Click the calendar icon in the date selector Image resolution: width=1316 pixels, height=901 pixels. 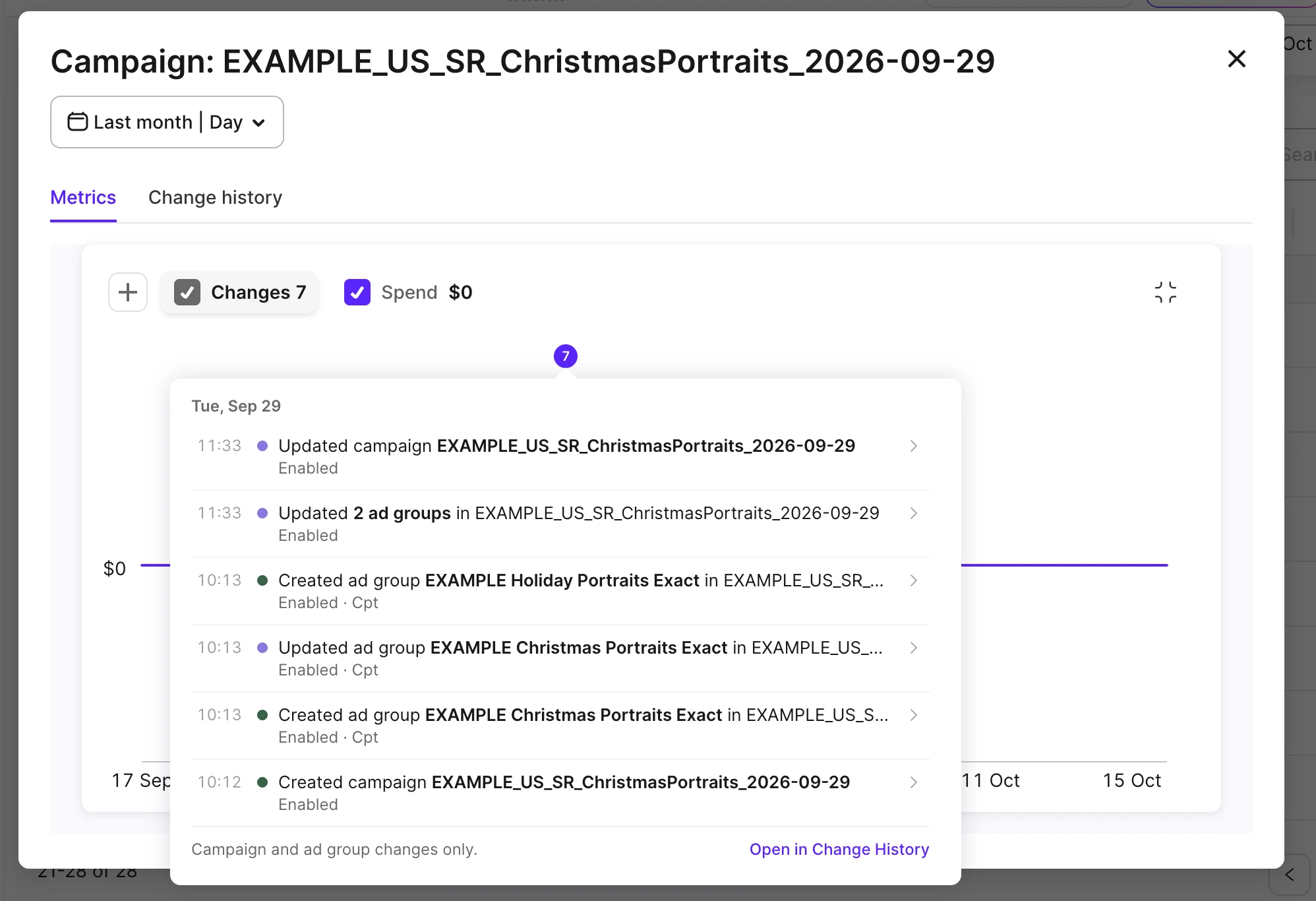78,122
